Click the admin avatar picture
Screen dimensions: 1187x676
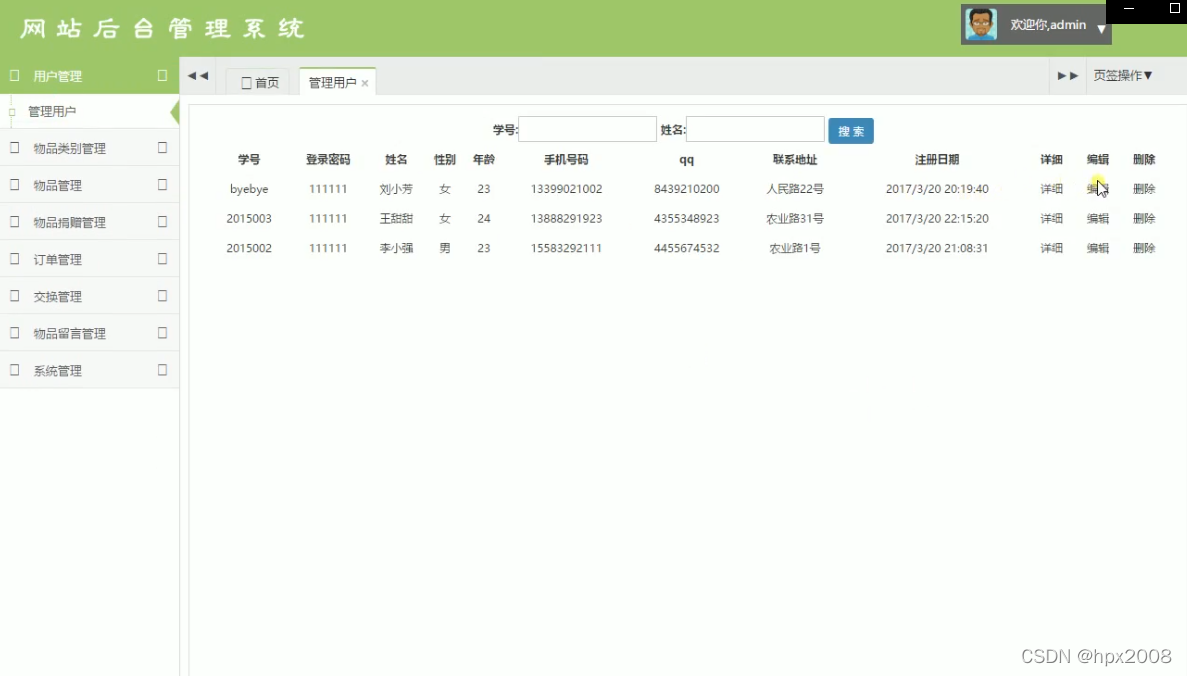[x=981, y=24]
